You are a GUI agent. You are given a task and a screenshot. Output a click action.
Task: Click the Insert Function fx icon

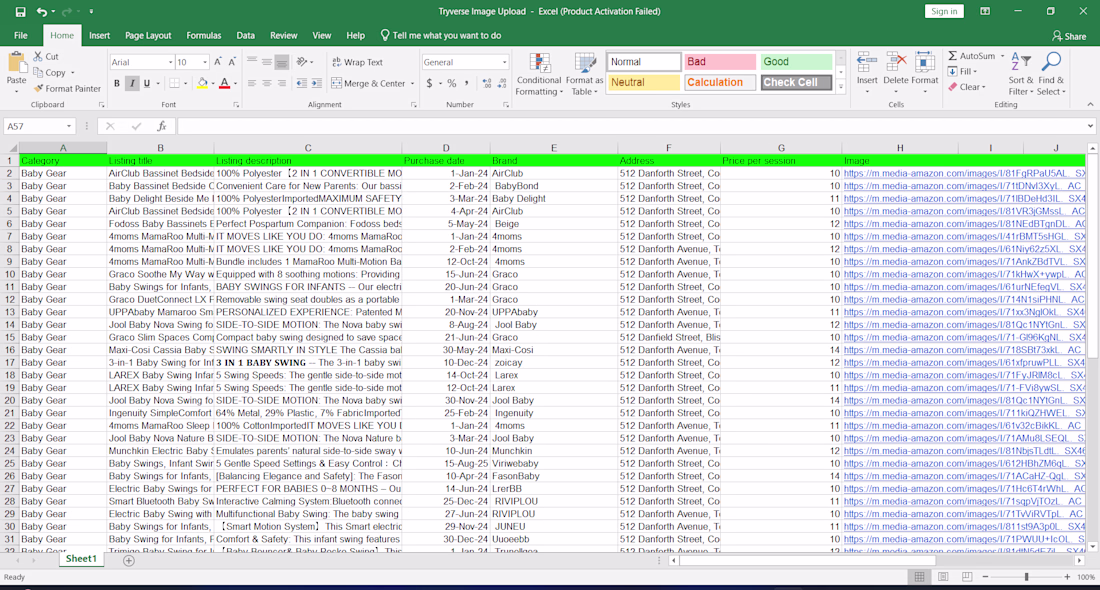pos(162,126)
